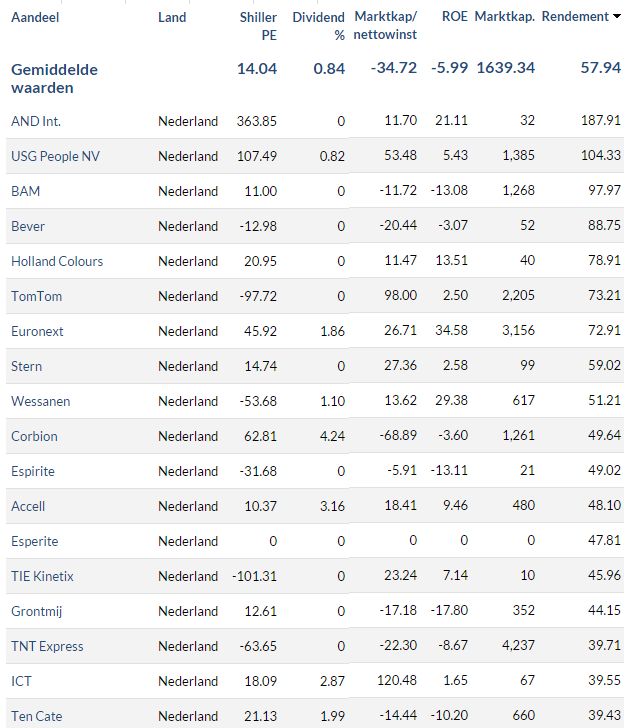Sort by Marktkap/nettowinst column header
The image size is (631, 728).
click(x=385, y=26)
